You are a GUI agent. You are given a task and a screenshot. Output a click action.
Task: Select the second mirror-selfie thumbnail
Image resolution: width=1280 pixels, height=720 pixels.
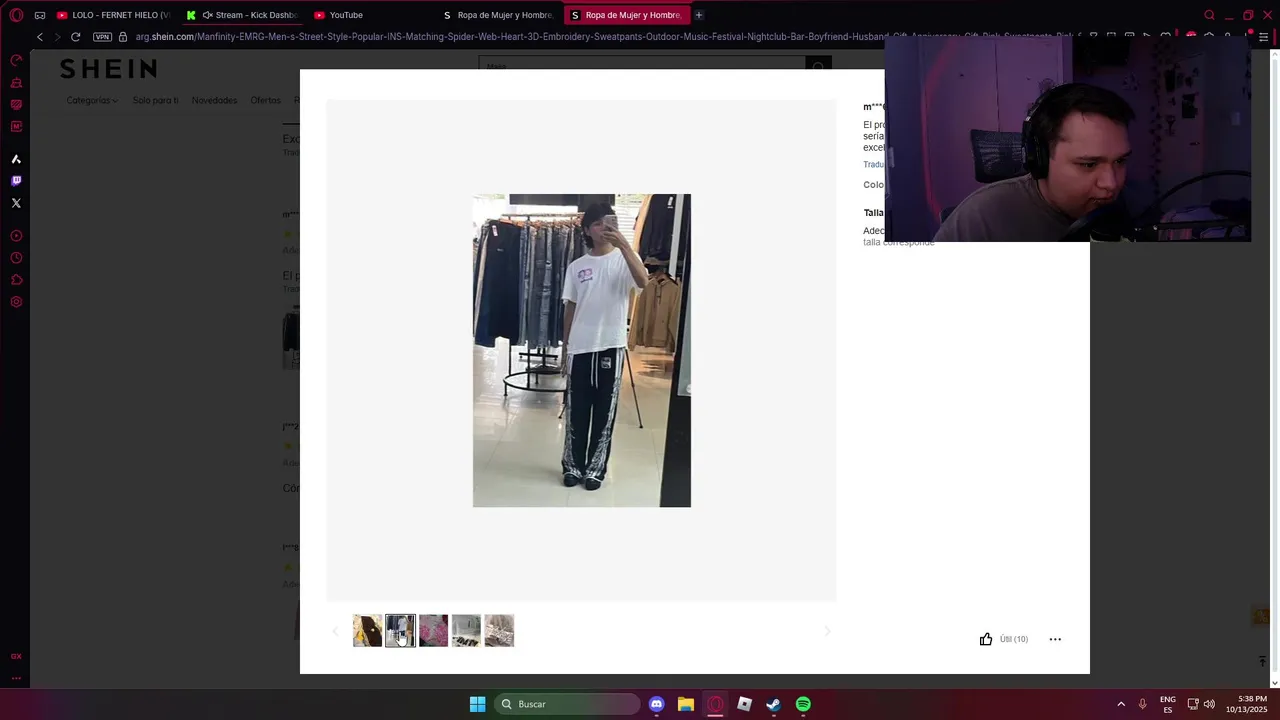[400, 631]
